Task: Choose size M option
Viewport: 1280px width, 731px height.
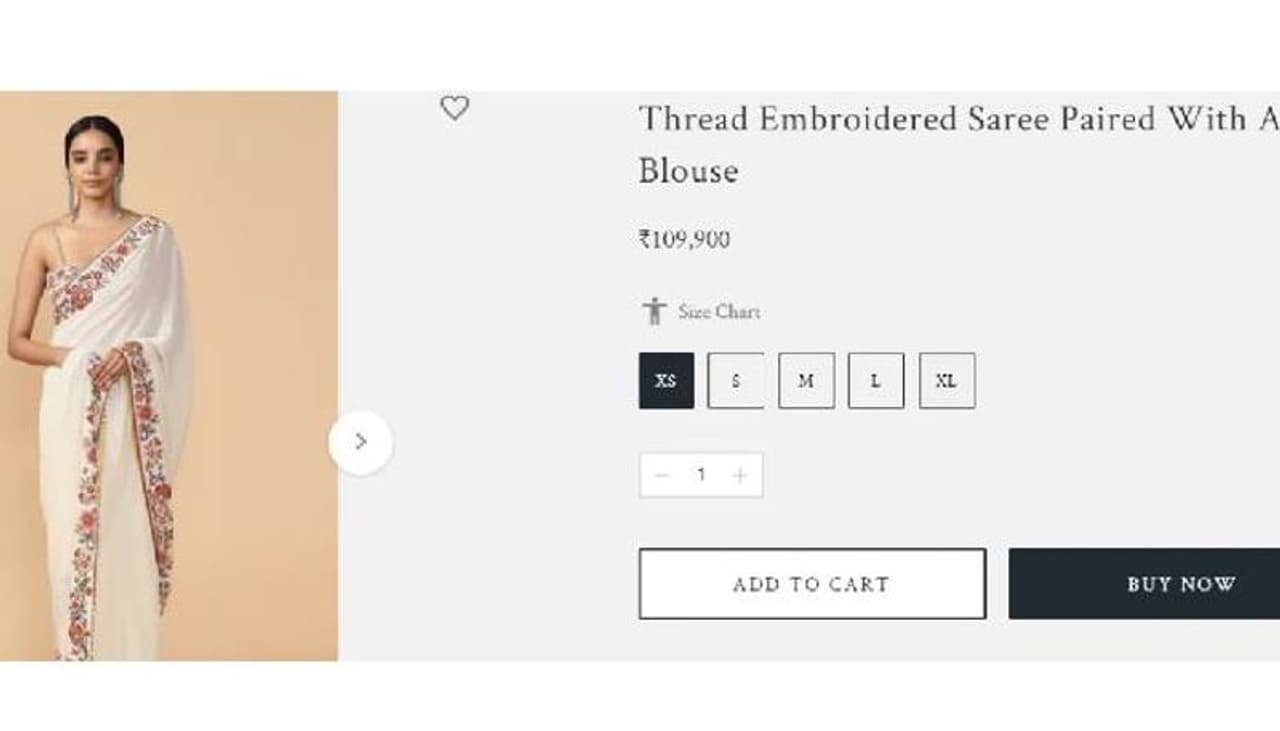Action: [x=806, y=381]
